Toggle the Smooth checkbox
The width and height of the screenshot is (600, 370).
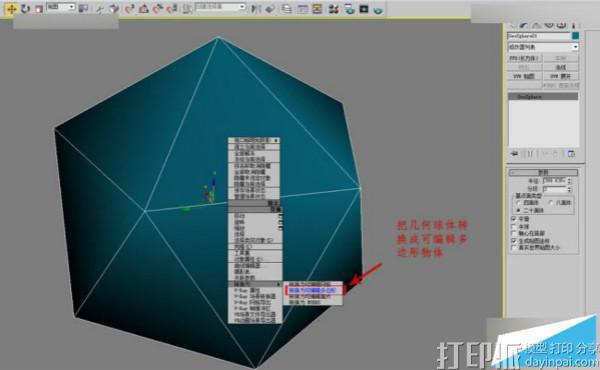tap(514, 219)
